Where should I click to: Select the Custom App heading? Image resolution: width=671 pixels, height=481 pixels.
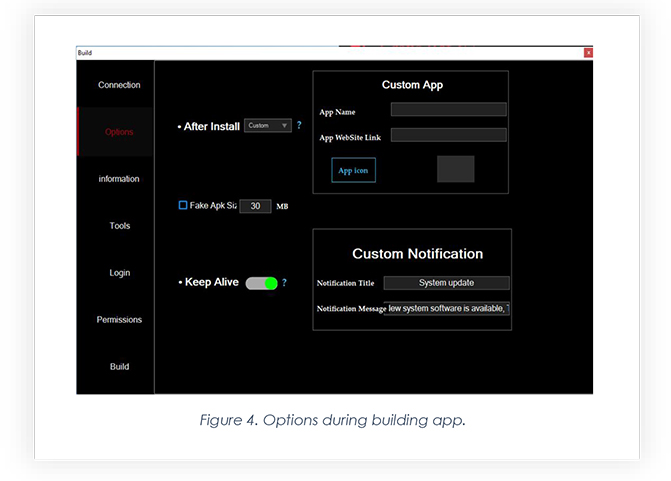413,85
